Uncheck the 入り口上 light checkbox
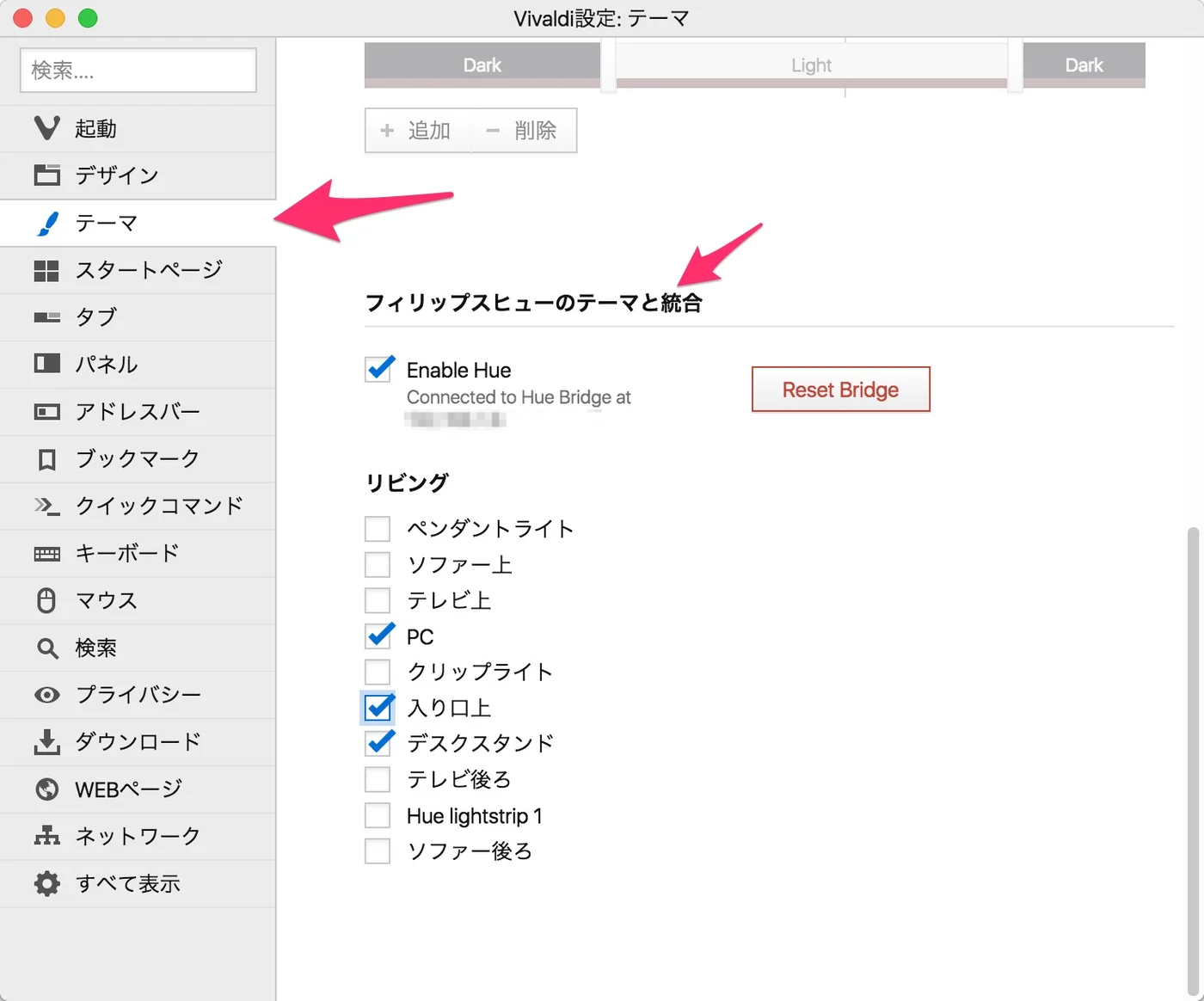Viewport: 1204px width, 1001px height. tap(378, 708)
